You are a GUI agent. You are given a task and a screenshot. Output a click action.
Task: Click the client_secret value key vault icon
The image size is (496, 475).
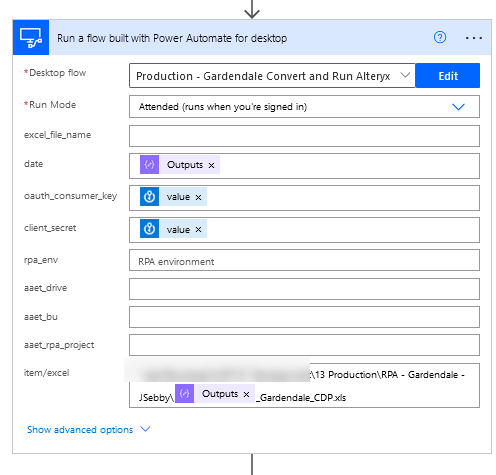click(x=149, y=229)
